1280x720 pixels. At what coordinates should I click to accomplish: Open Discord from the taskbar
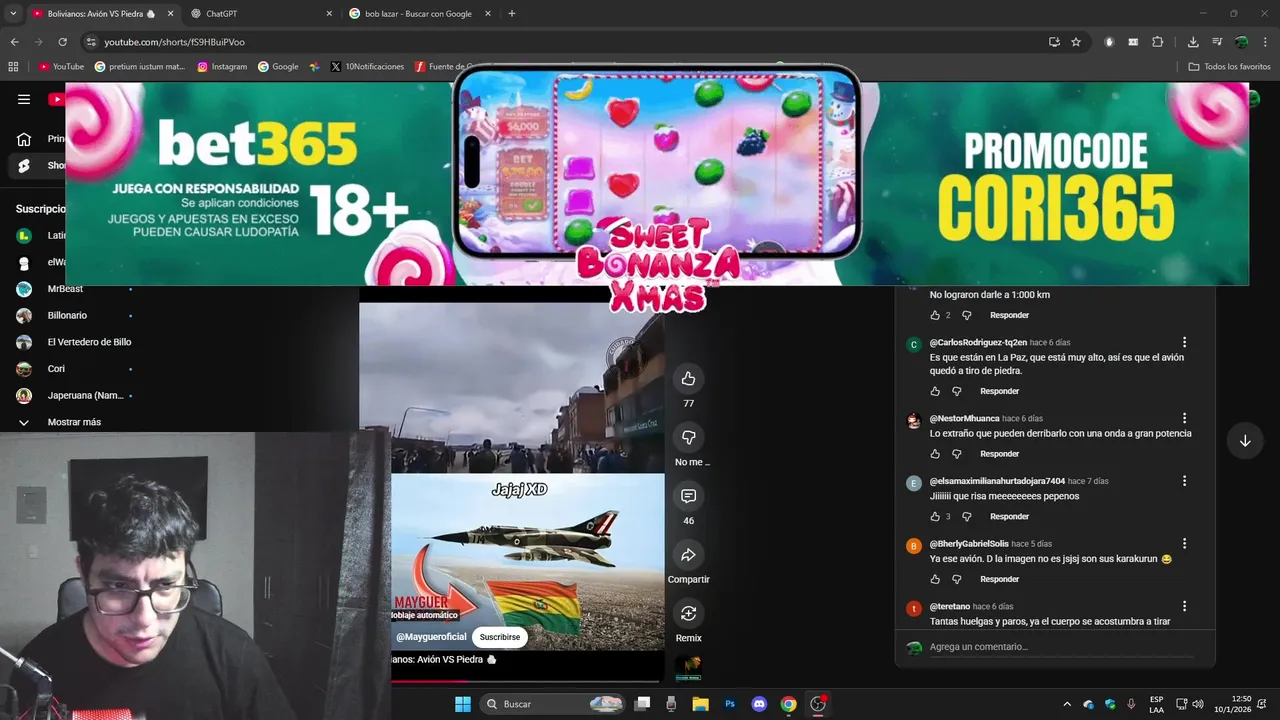759,704
